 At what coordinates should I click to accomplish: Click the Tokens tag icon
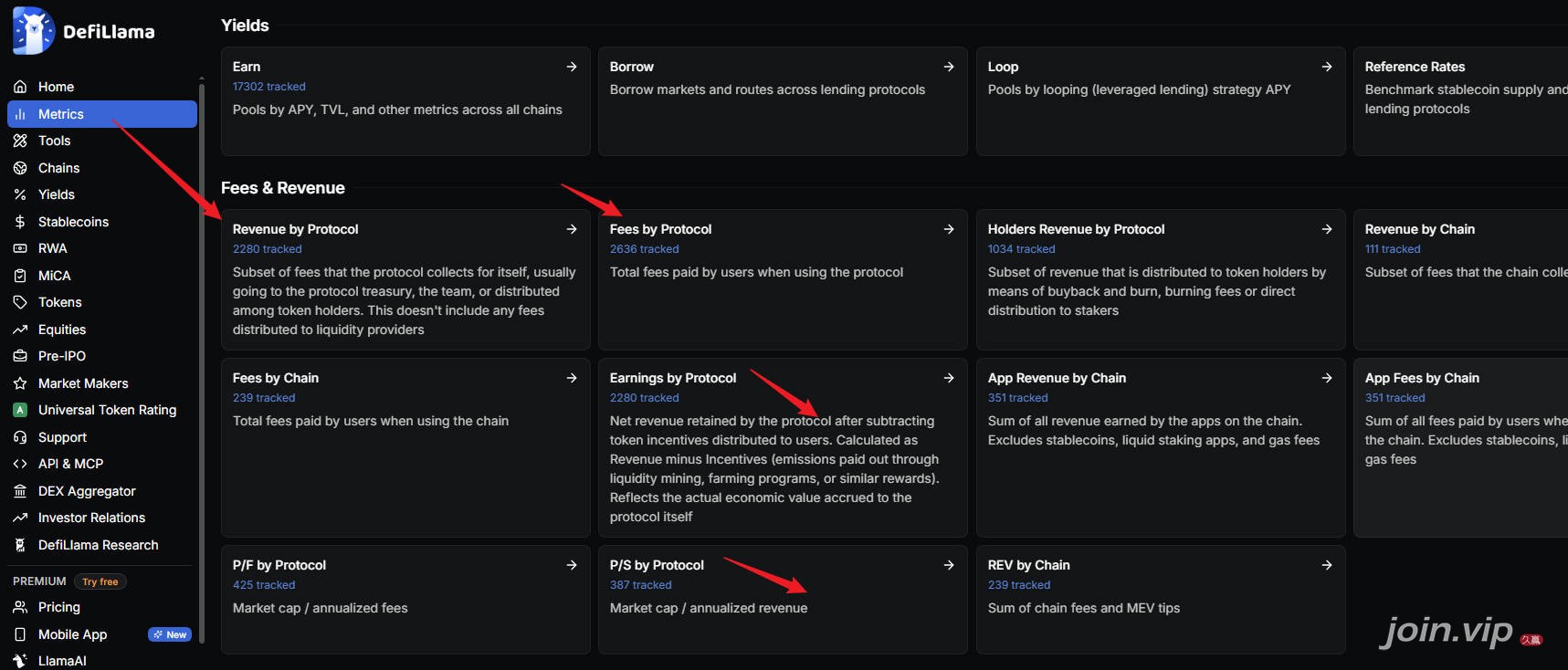[20, 302]
